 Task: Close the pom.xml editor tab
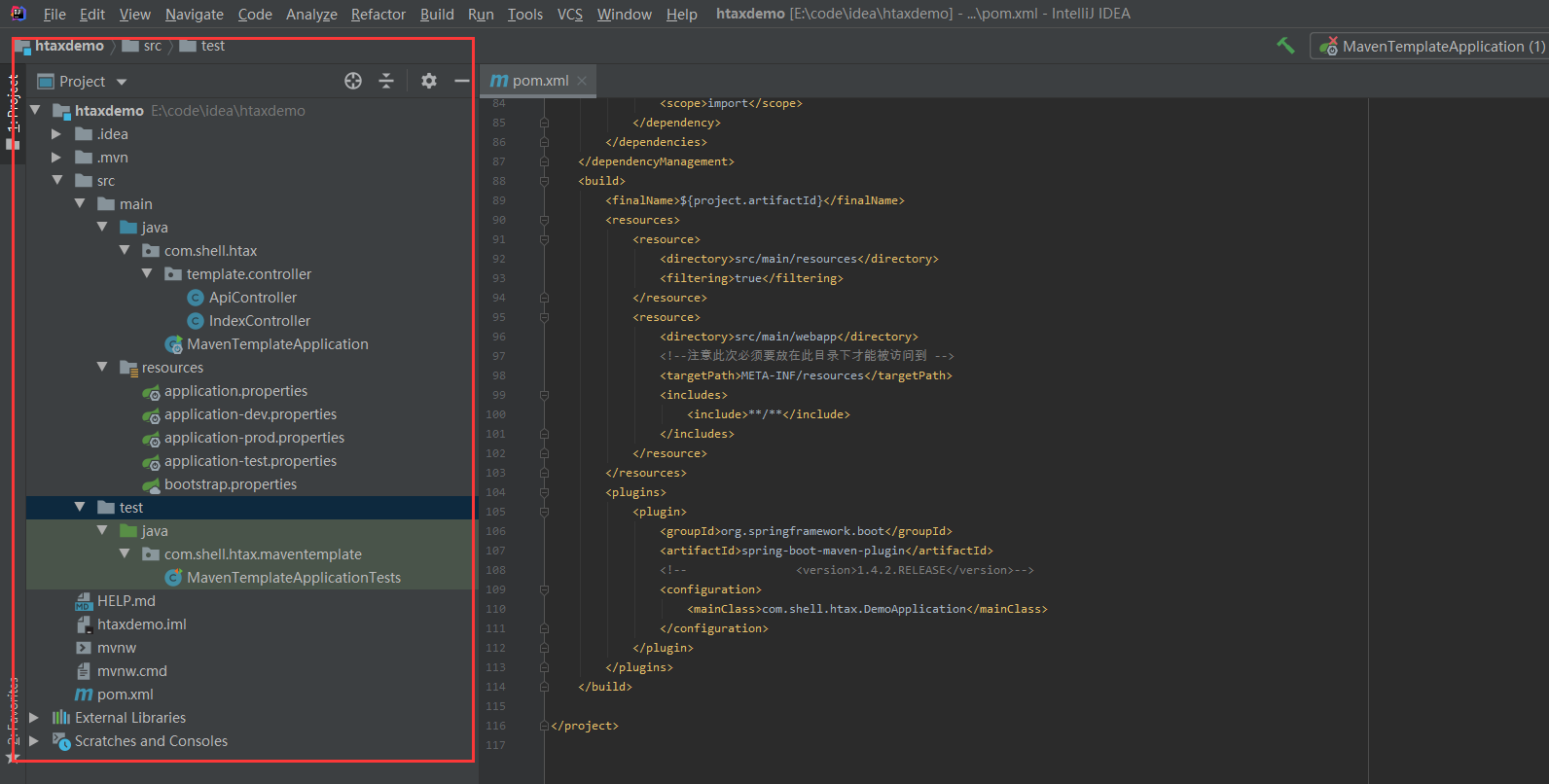pos(582,81)
